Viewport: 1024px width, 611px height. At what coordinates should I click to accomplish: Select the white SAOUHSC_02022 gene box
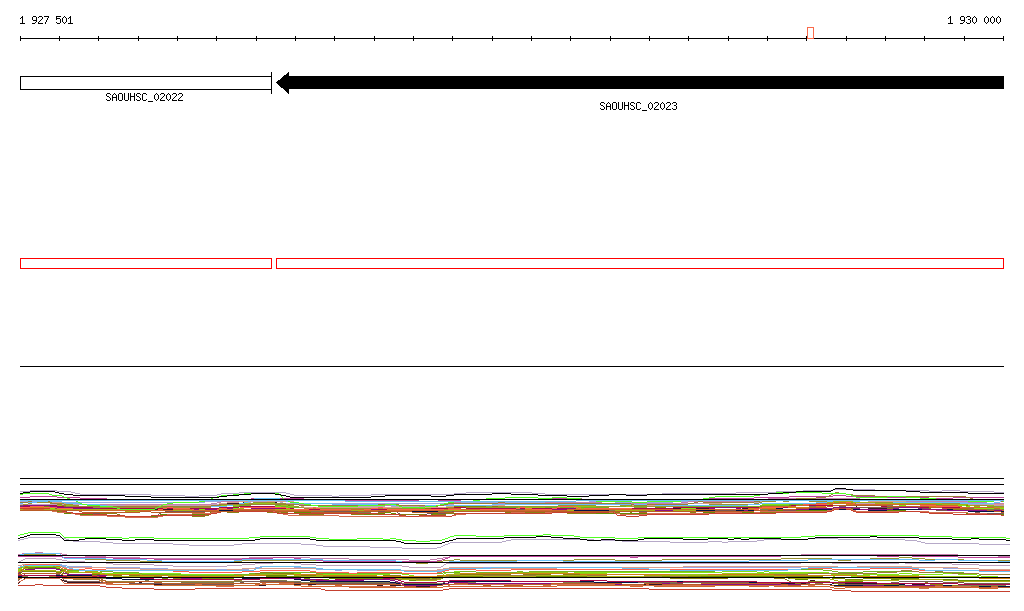[145, 83]
